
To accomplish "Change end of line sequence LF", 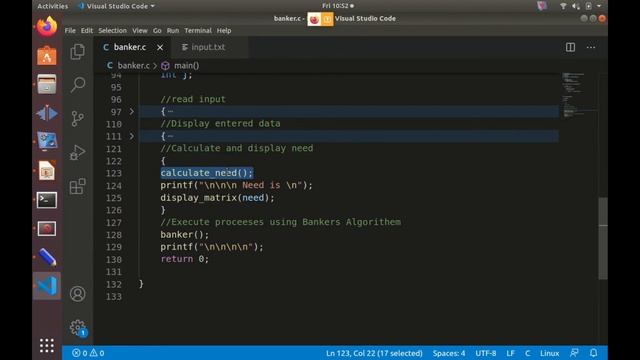I will coord(510,353).
